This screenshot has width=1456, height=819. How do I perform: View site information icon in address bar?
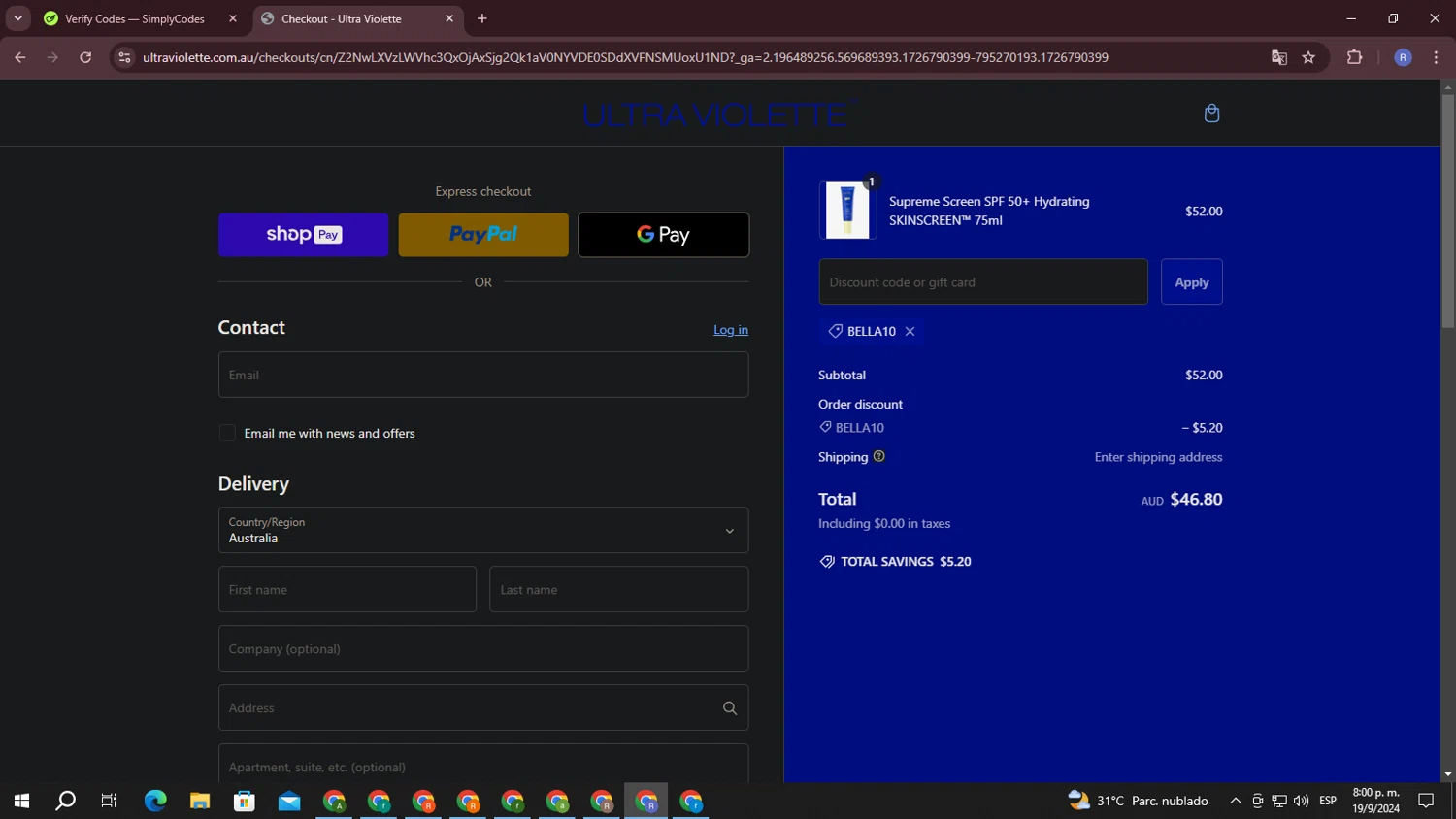click(x=124, y=57)
